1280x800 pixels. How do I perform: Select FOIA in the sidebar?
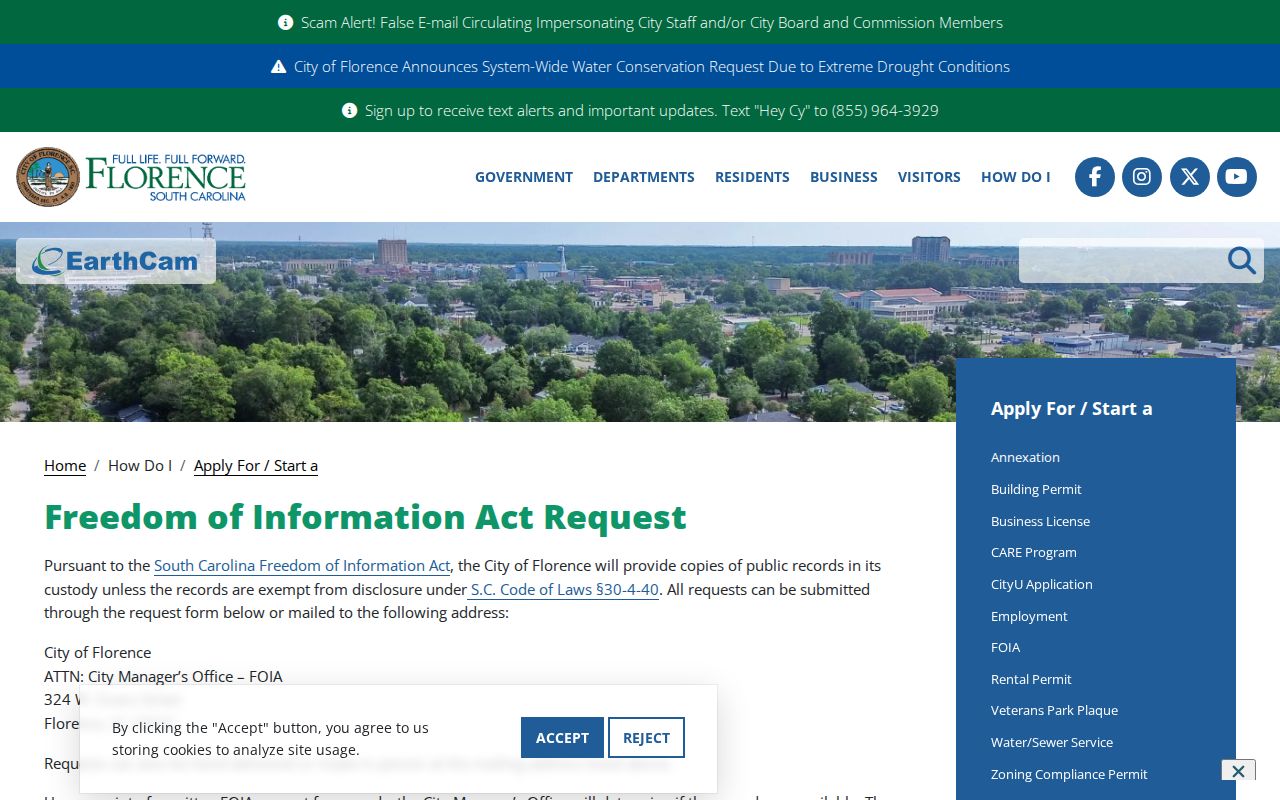(1005, 647)
